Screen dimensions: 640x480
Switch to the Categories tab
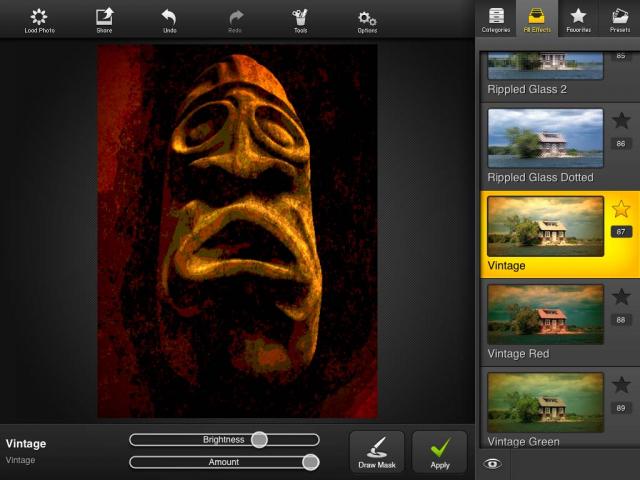[x=495, y=19]
